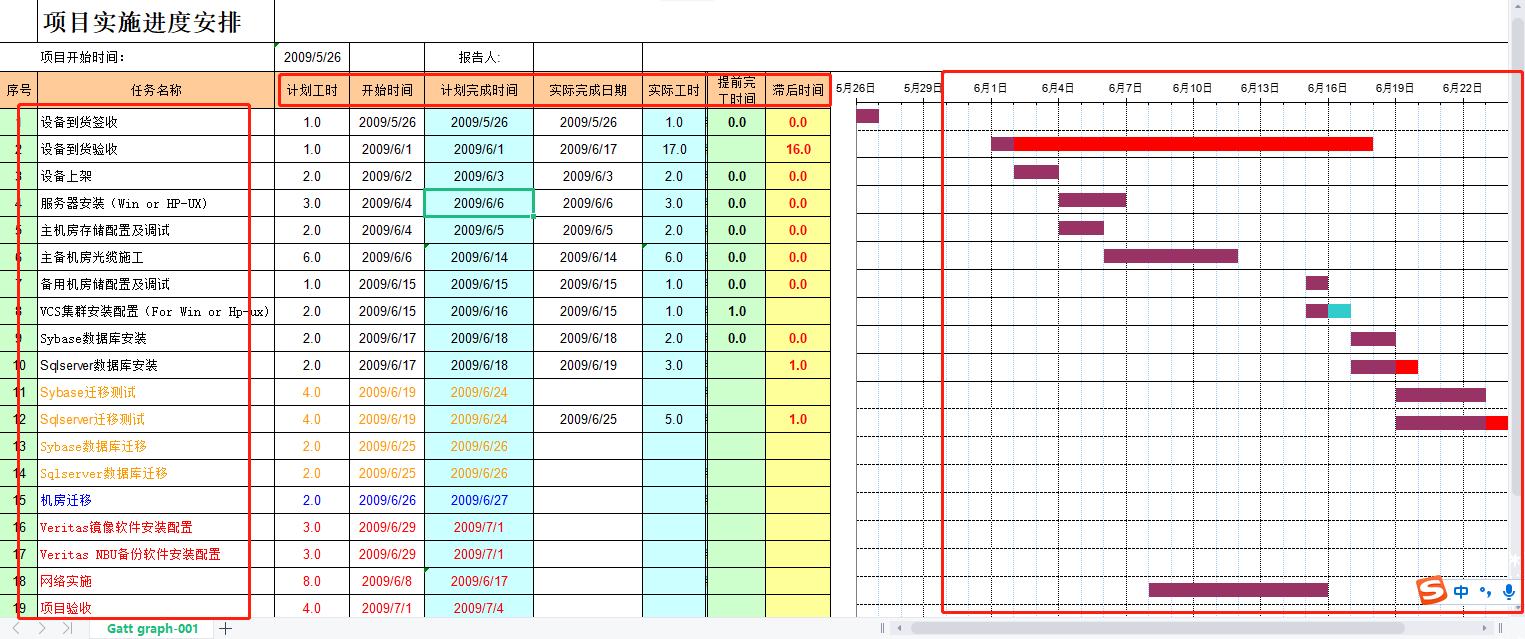Select the 序号 column header
Screen dimensions: 1525x639
click(x=19, y=90)
